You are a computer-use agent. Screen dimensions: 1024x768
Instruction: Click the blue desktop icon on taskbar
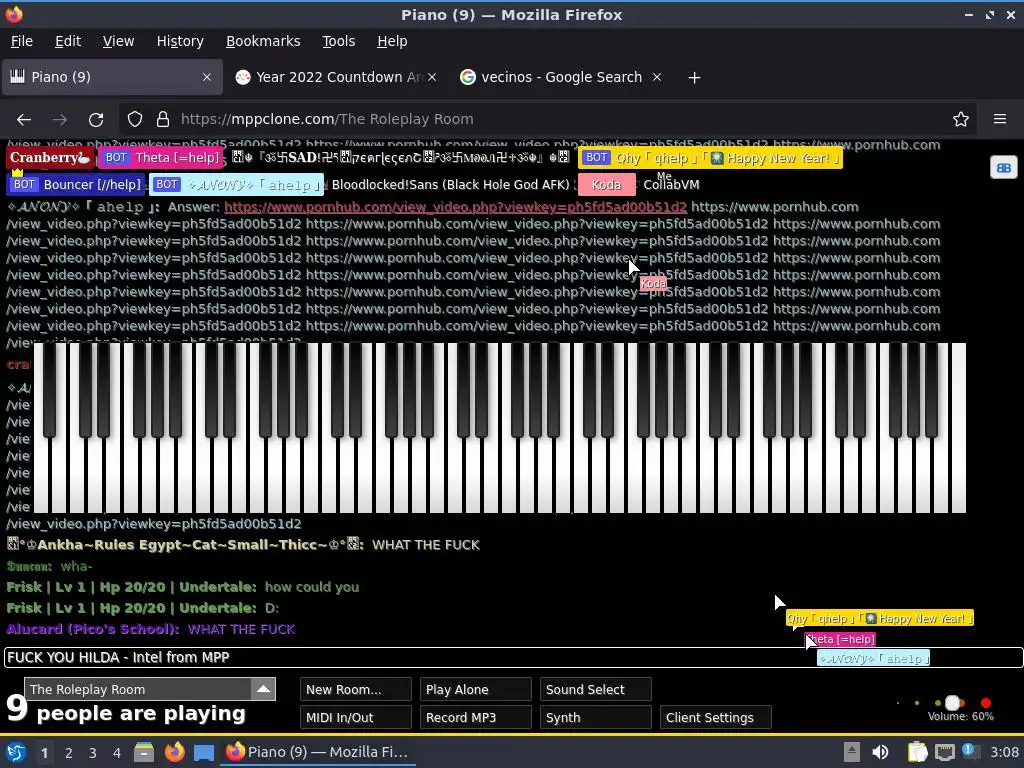click(204, 753)
